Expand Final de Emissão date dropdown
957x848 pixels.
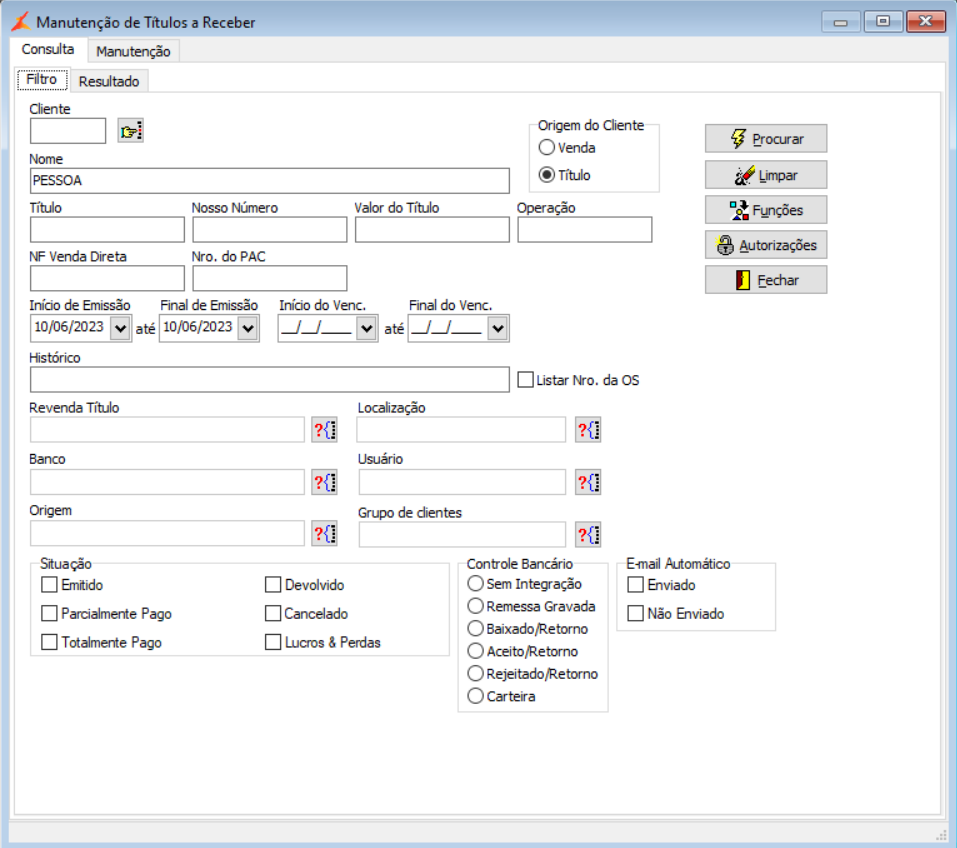[248, 328]
